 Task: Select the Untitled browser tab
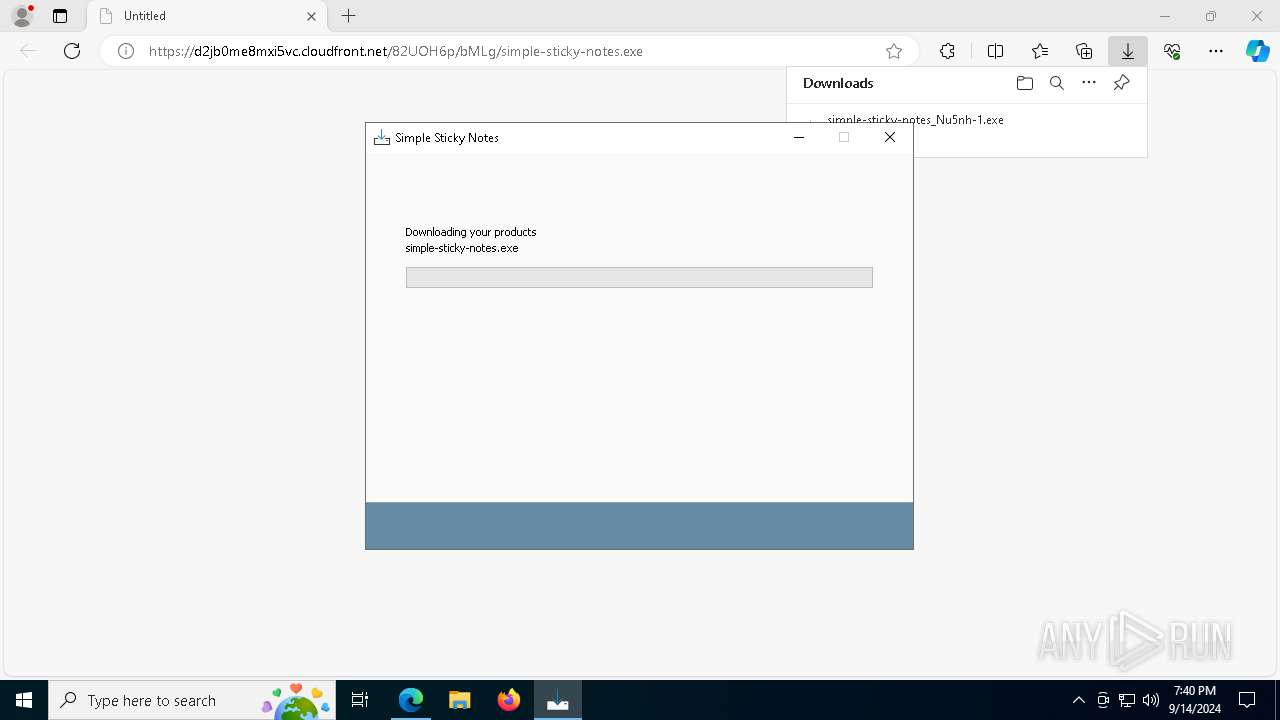pyautogui.click(x=208, y=16)
